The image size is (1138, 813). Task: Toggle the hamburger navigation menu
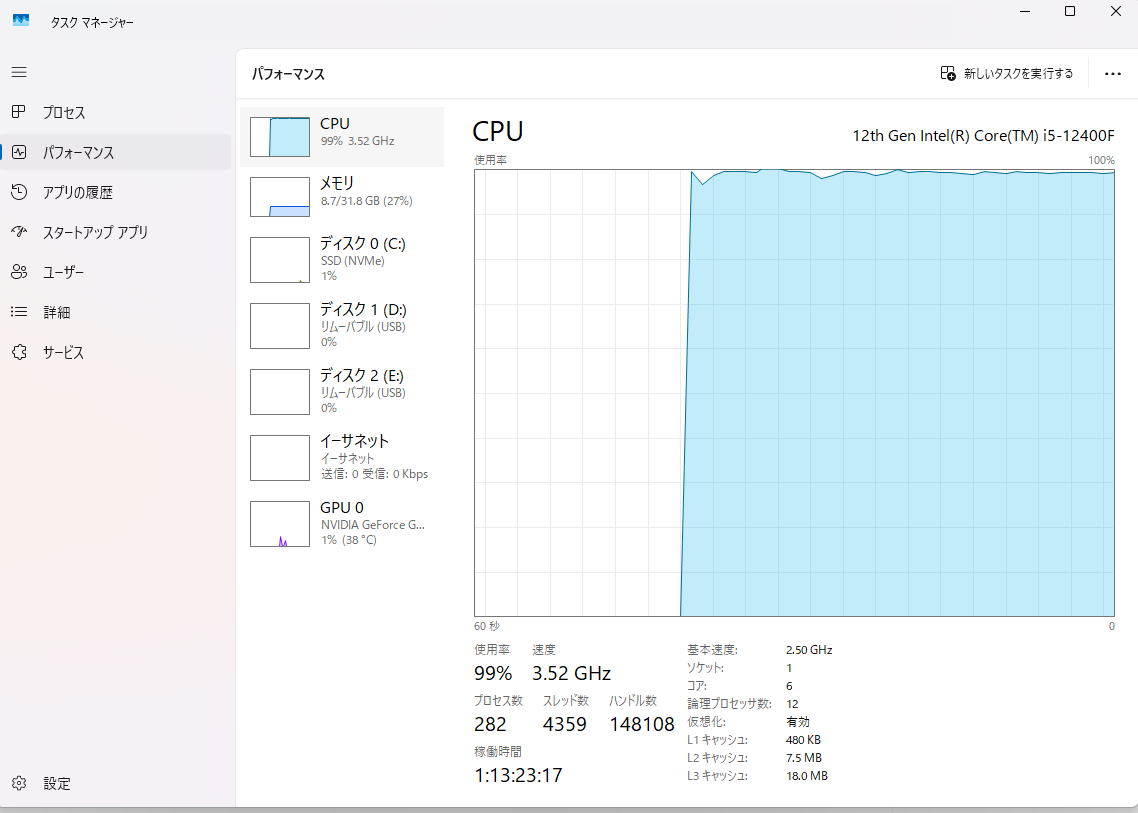pos(19,72)
